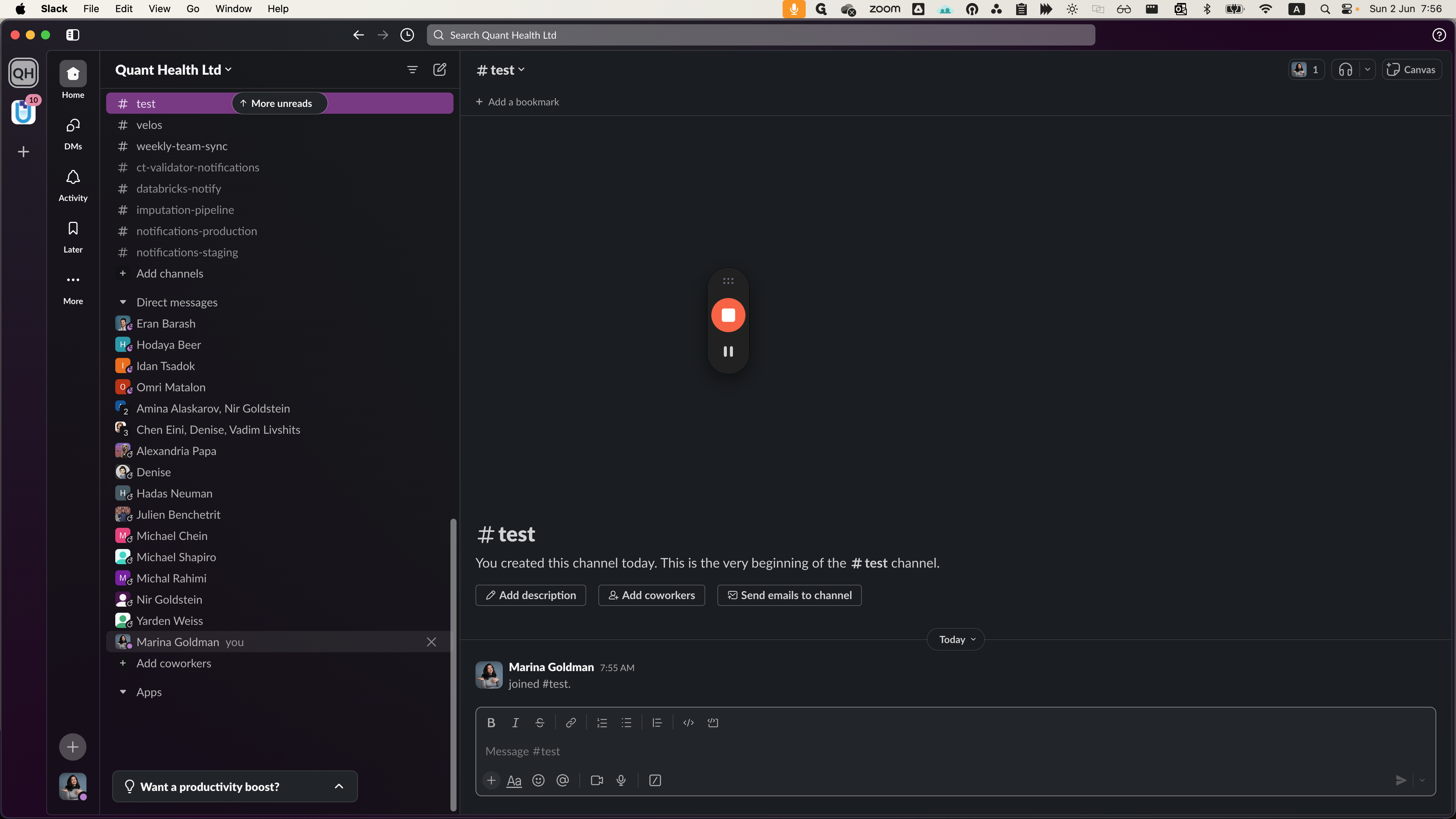The height and width of the screenshot is (819, 1456).
Task: Toggle formatting toolbar with Aa button
Action: [514, 781]
